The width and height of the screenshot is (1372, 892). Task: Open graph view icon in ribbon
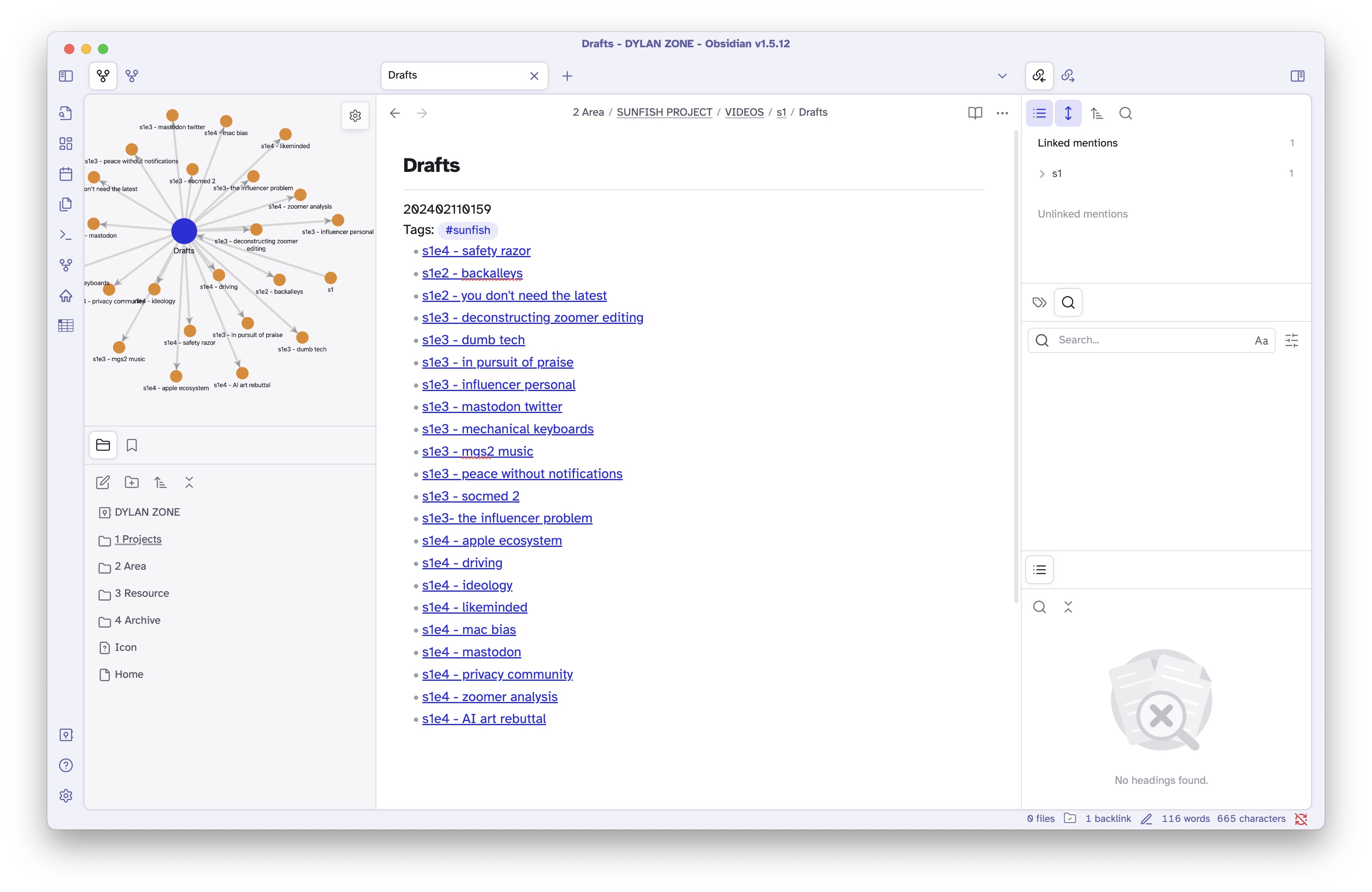[66, 265]
